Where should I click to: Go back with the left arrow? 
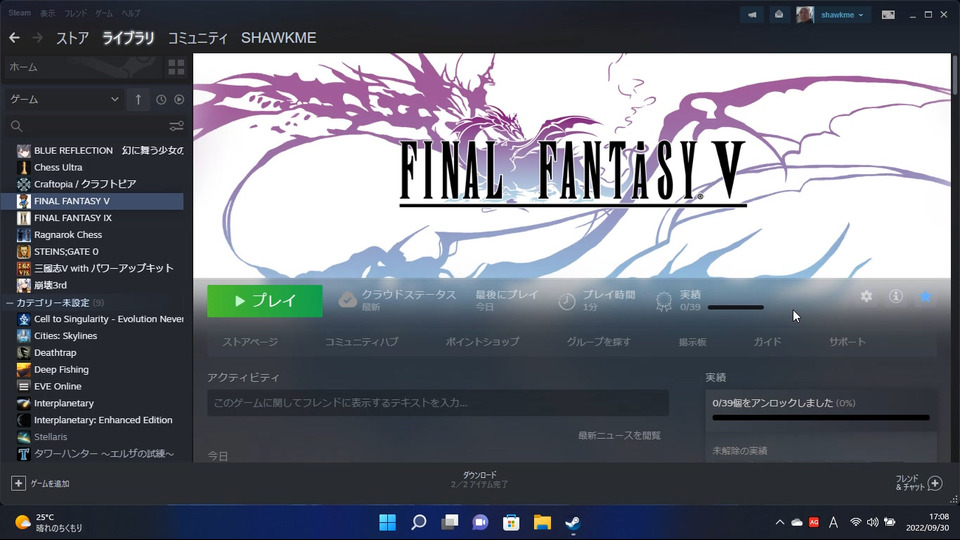(x=15, y=38)
